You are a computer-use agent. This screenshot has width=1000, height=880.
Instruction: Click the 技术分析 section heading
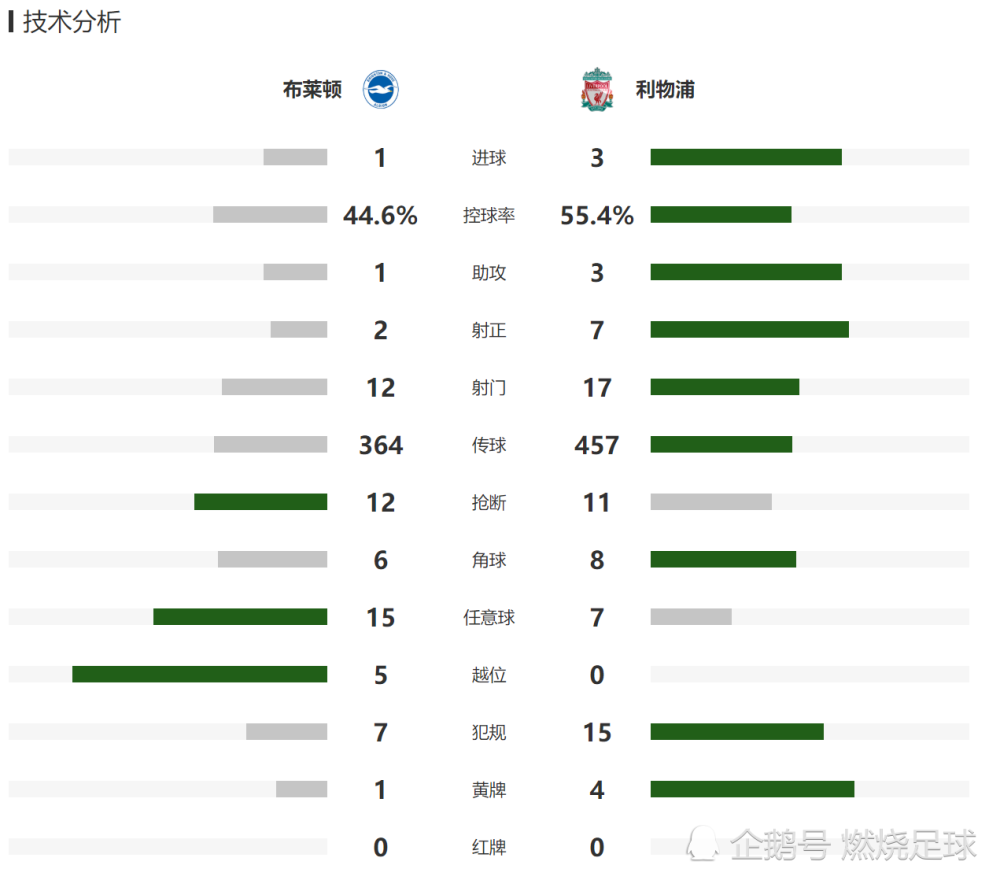pos(71,22)
